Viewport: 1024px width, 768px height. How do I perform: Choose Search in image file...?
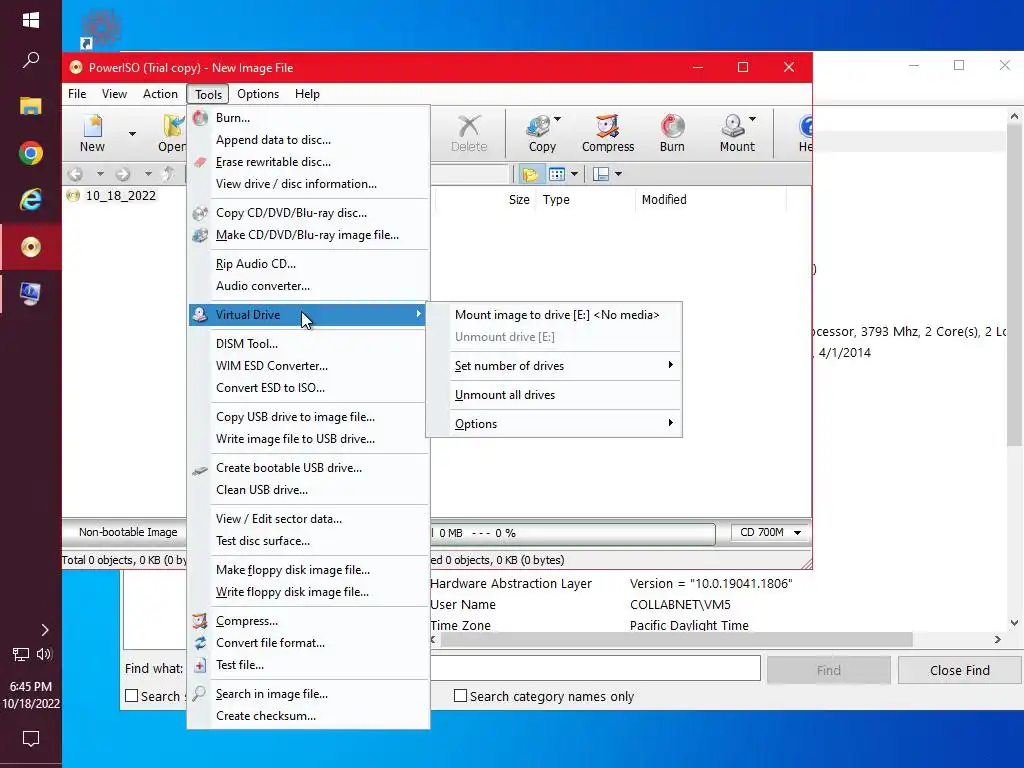pos(308,694)
